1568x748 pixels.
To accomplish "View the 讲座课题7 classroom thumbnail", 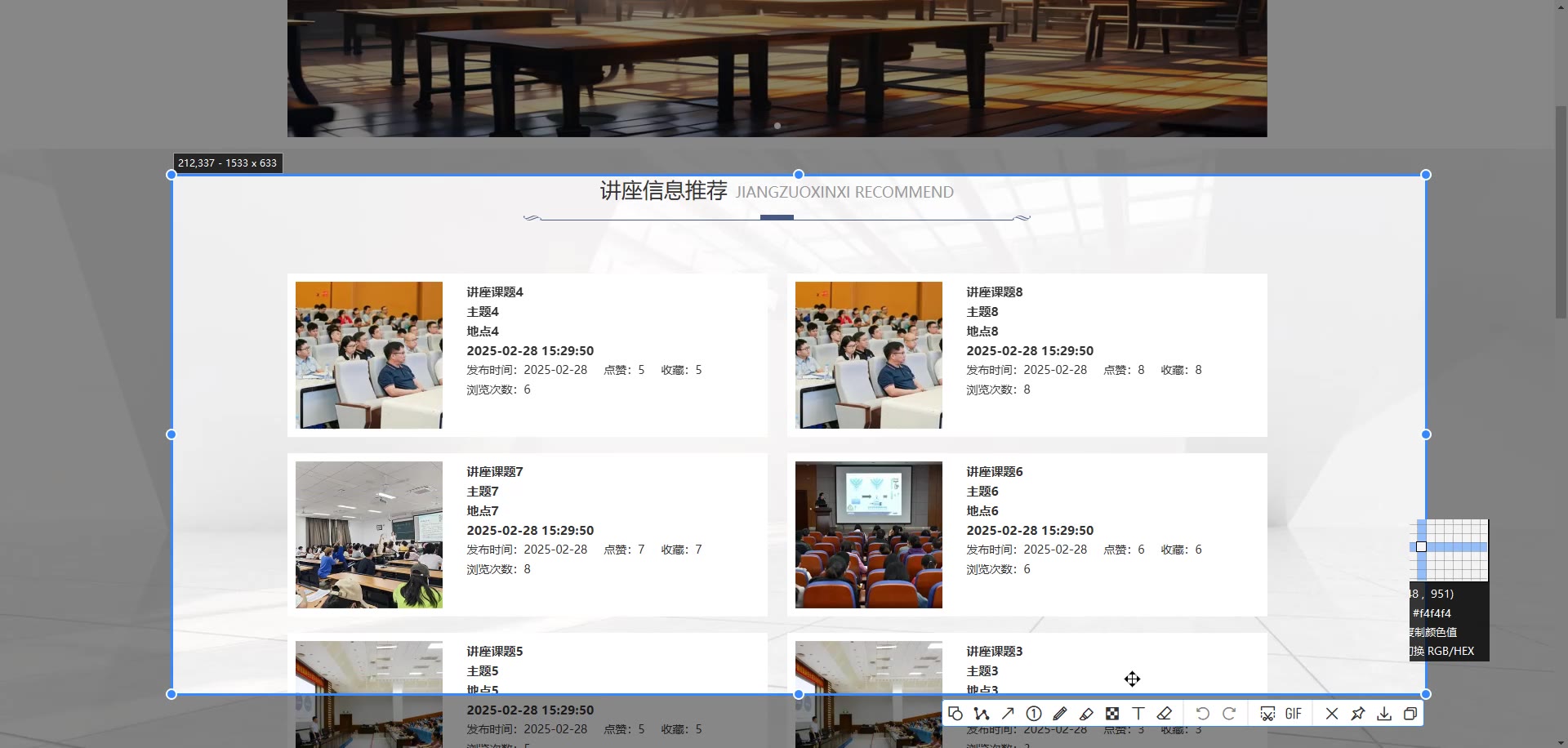I will [369, 535].
